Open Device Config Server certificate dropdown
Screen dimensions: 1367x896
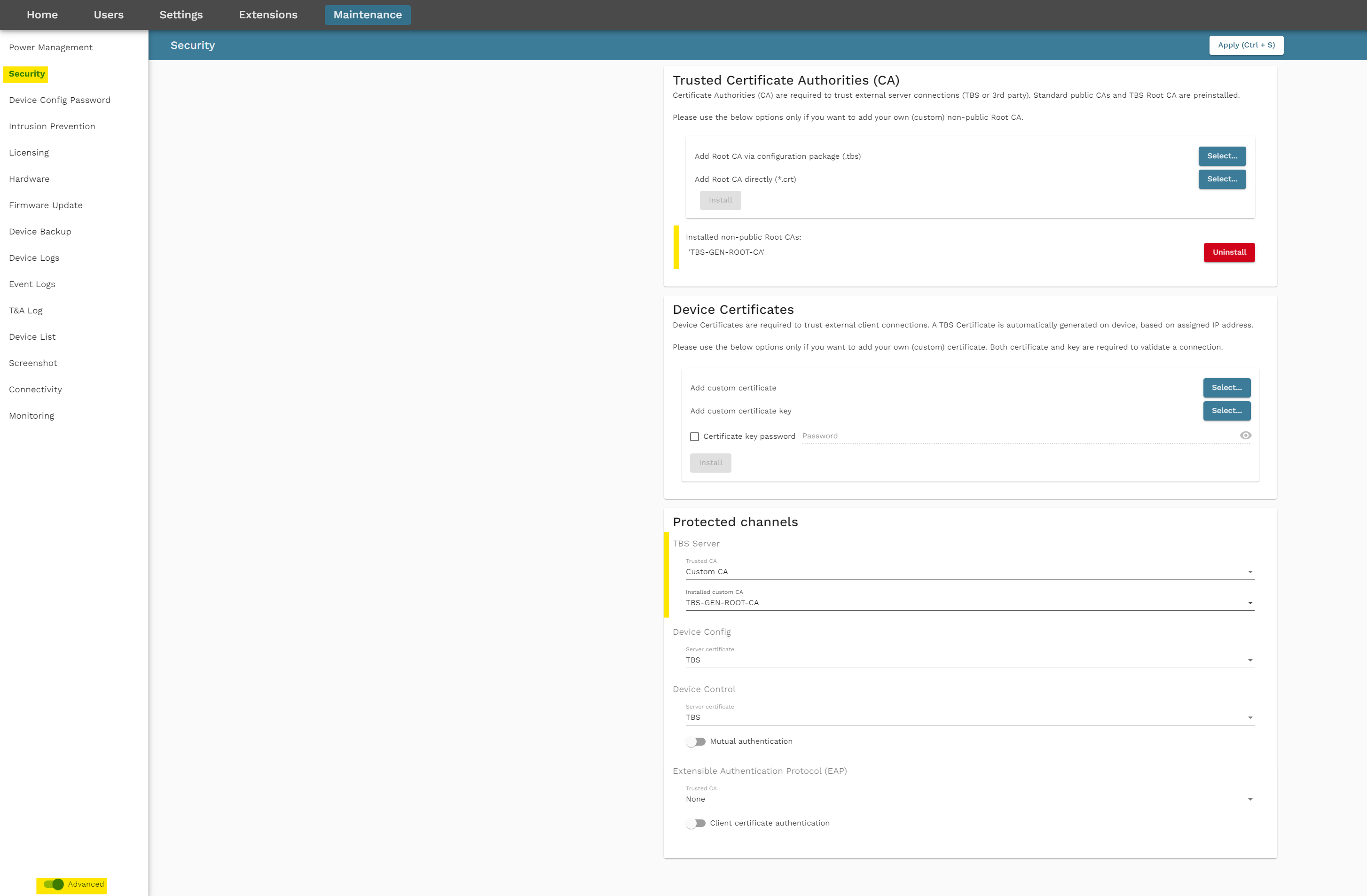[970, 660]
